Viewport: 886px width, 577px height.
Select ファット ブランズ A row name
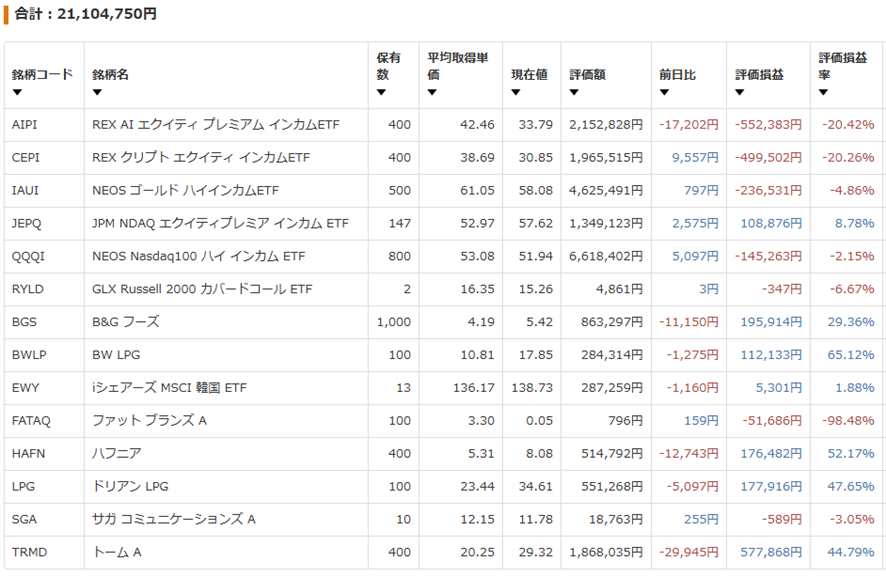[x=149, y=420]
